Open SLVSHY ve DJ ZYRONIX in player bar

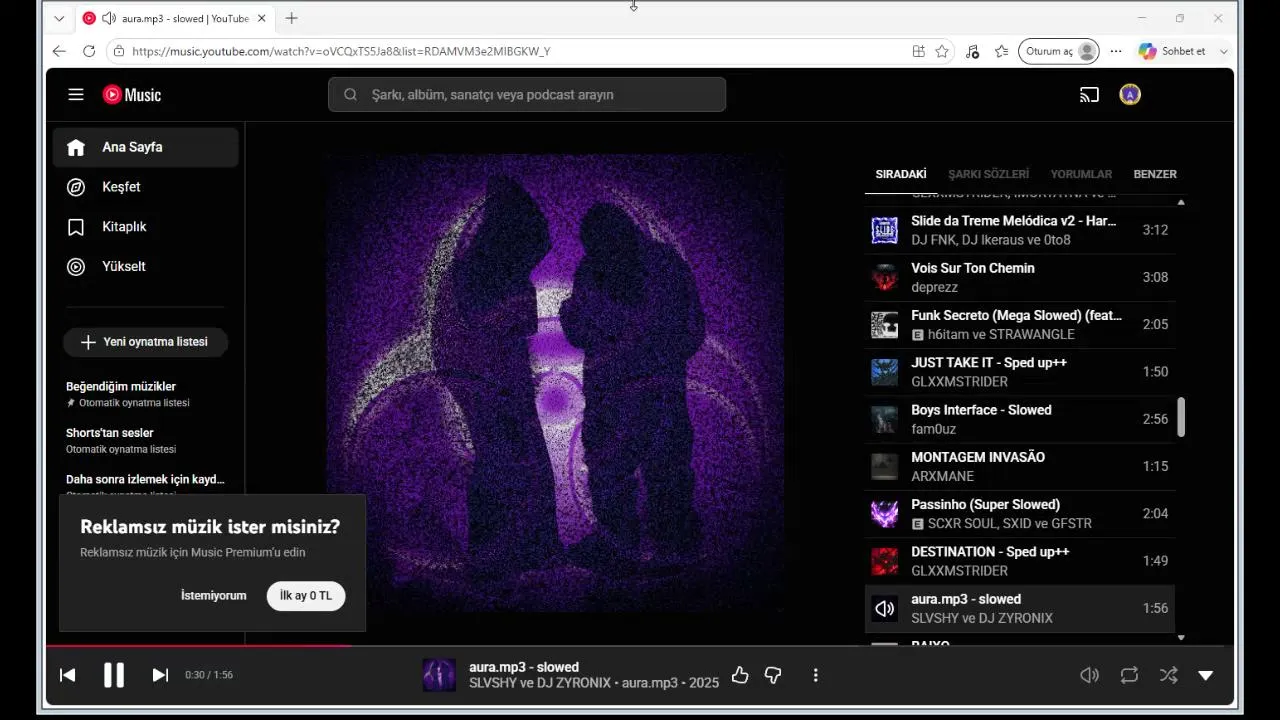click(x=540, y=683)
